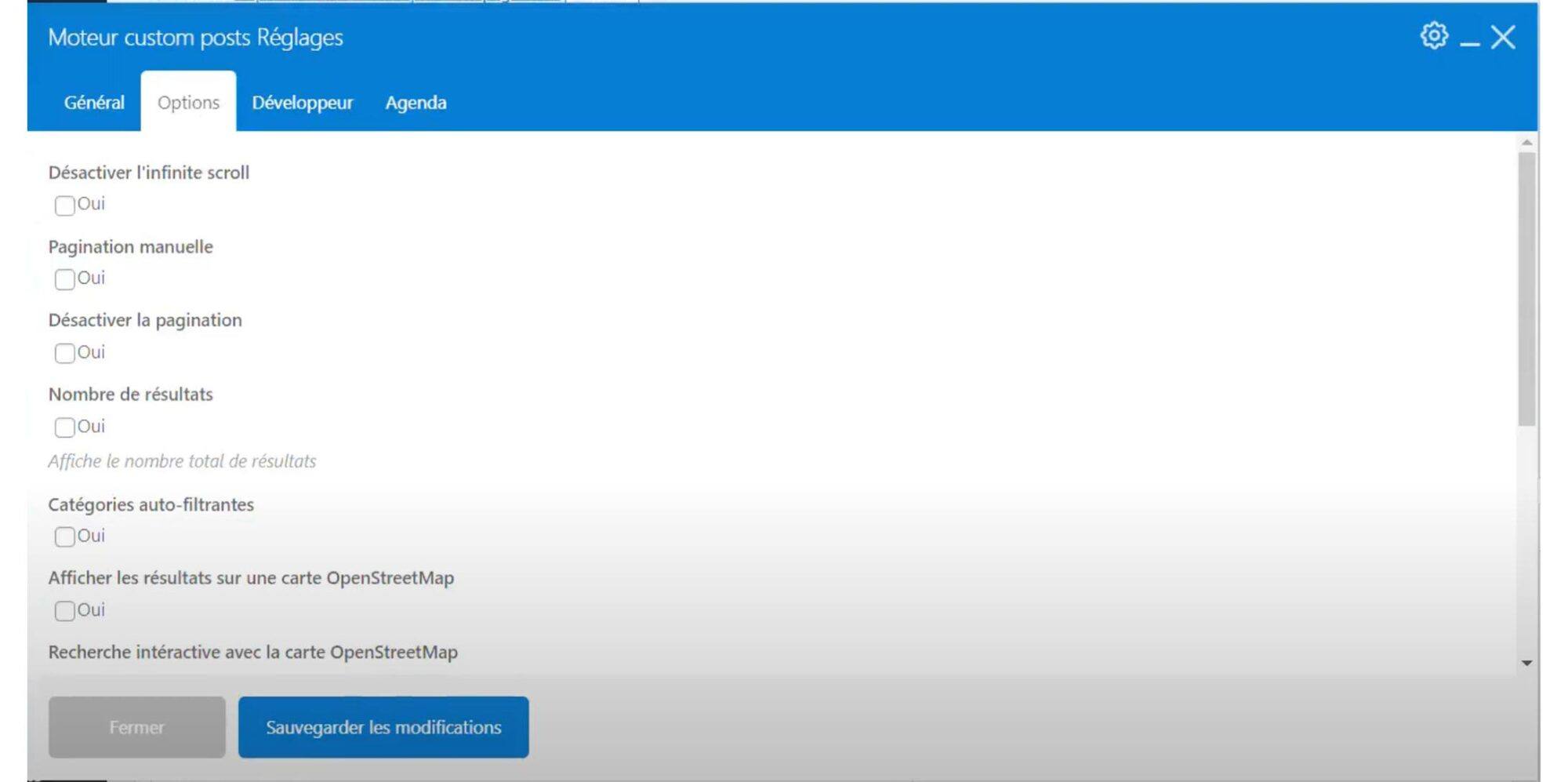The width and height of the screenshot is (1568, 782).
Task: Close the dialog with the X icon
Action: click(1503, 37)
